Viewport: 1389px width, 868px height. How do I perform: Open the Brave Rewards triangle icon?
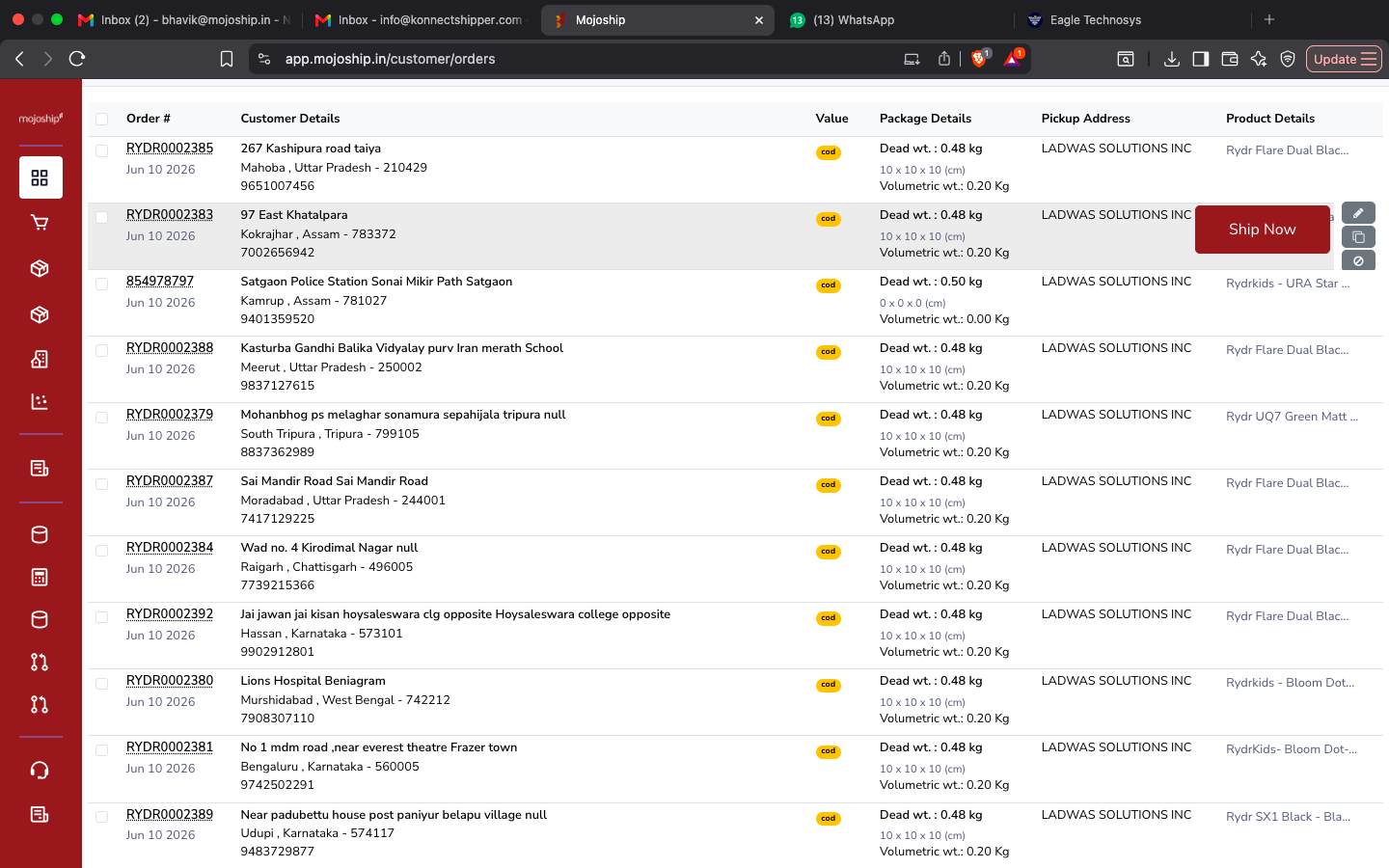tap(1012, 59)
